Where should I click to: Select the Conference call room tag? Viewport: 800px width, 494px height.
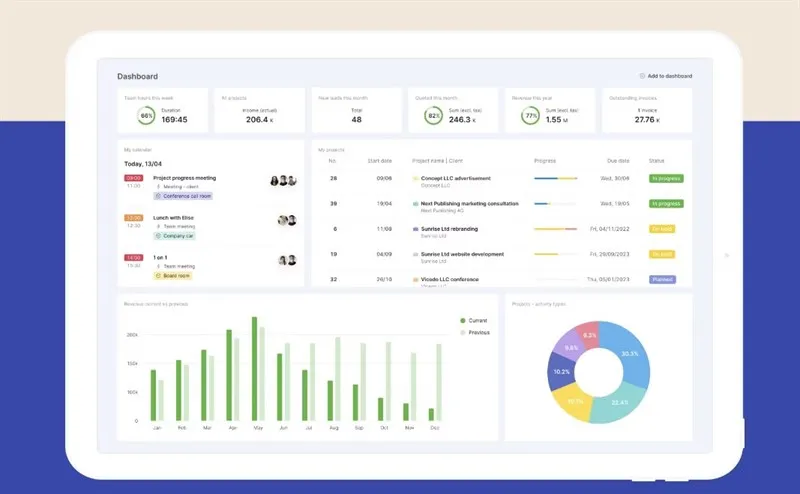click(x=184, y=196)
